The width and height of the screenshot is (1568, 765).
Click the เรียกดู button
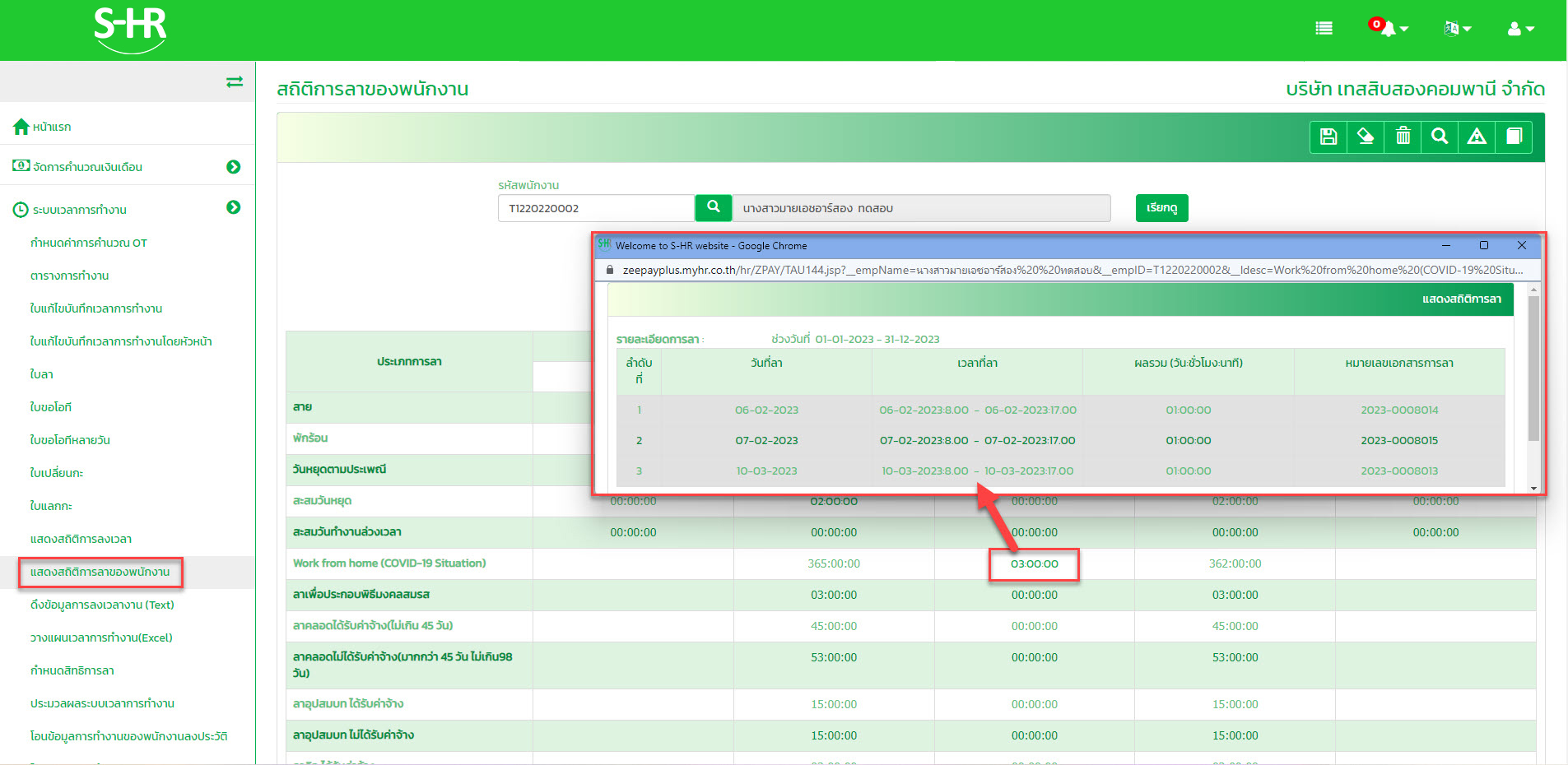[x=1161, y=208]
